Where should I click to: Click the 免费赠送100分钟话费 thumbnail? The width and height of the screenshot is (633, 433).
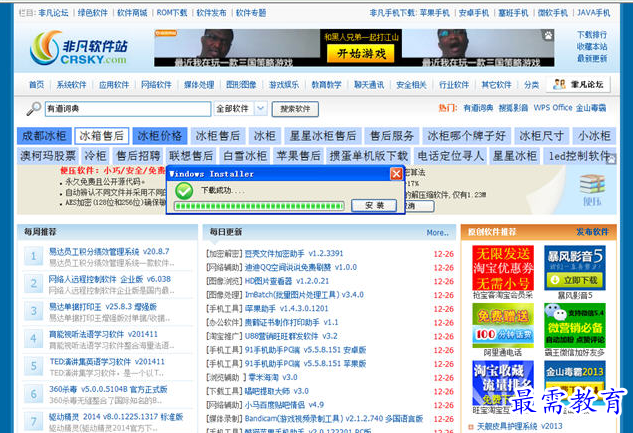pyautogui.click(x=503, y=325)
